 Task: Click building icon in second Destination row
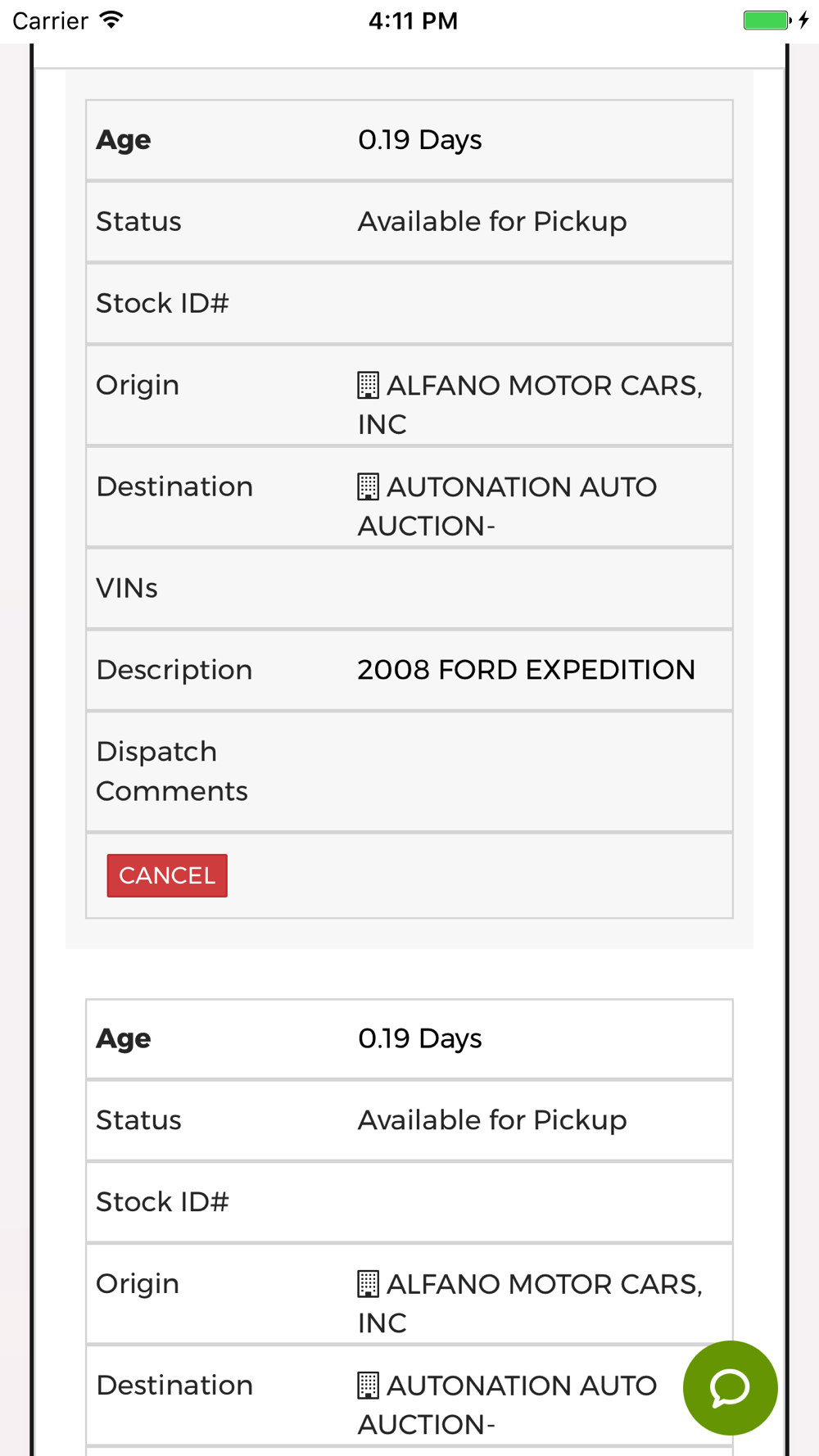point(369,1385)
